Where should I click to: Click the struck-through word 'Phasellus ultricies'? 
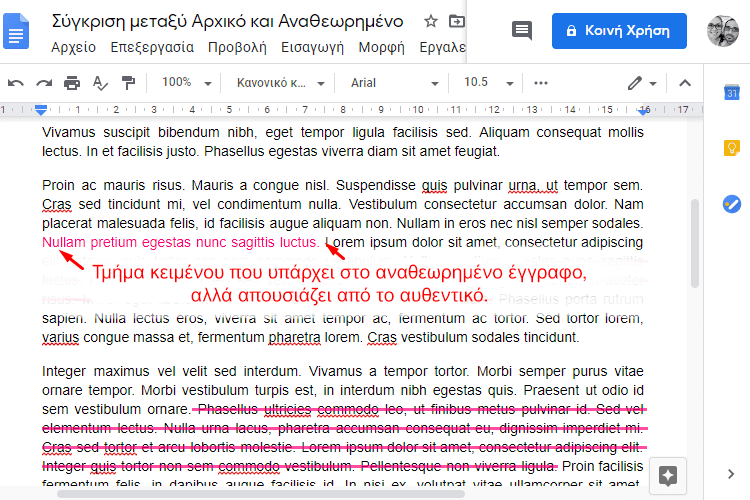point(254,410)
